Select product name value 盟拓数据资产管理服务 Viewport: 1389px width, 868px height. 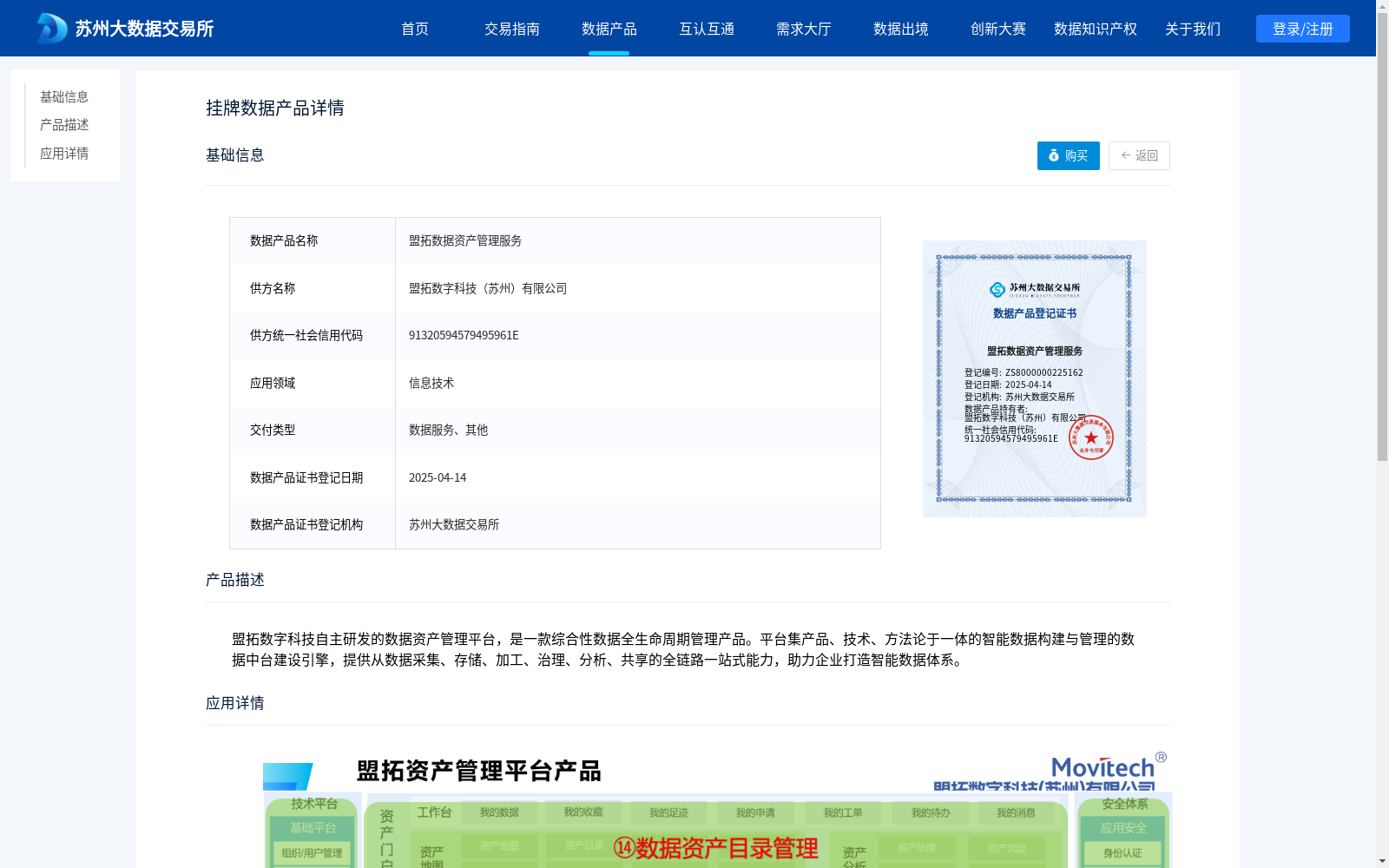465,240
